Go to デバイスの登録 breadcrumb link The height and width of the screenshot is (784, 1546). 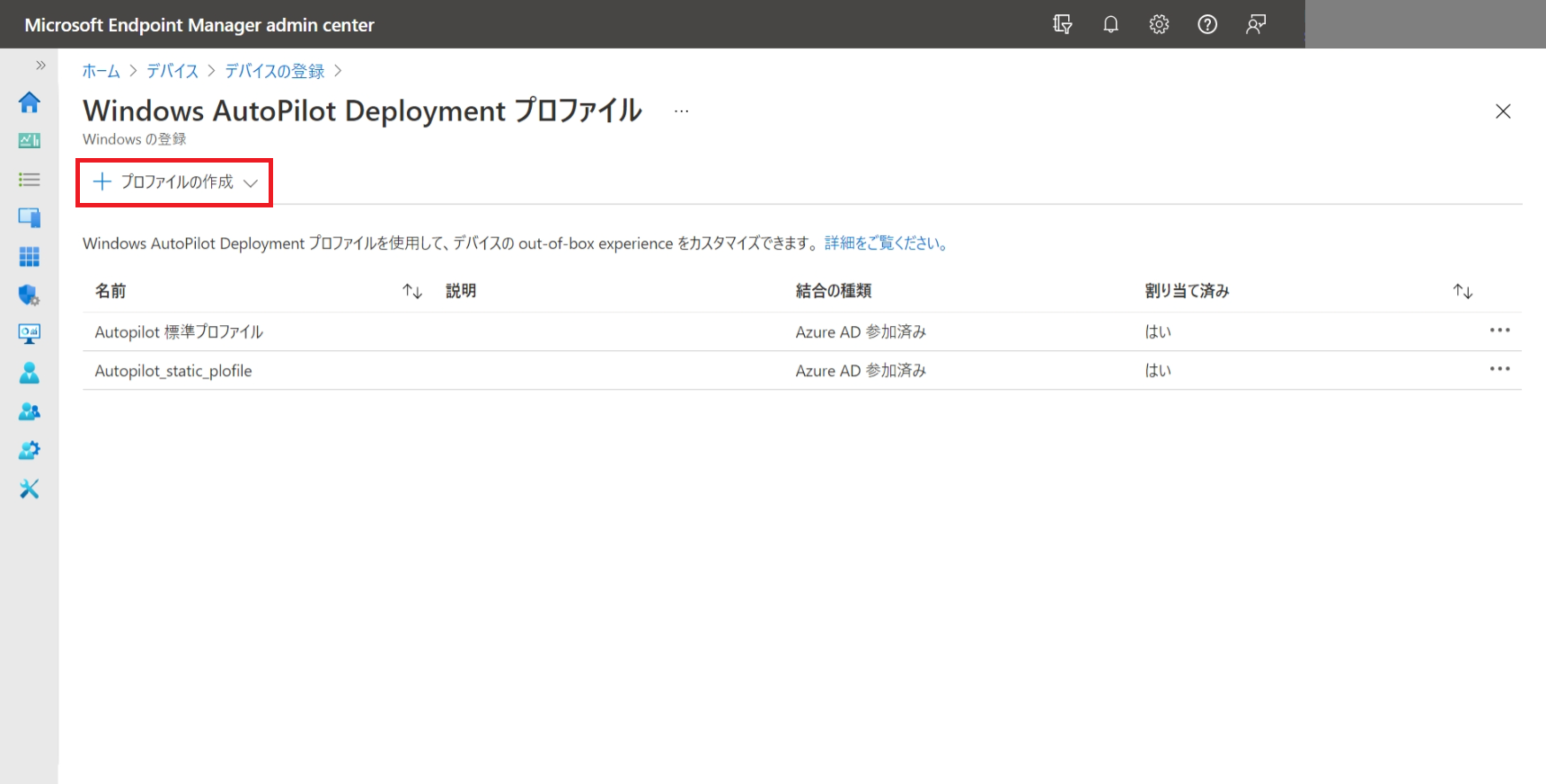click(274, 71)
